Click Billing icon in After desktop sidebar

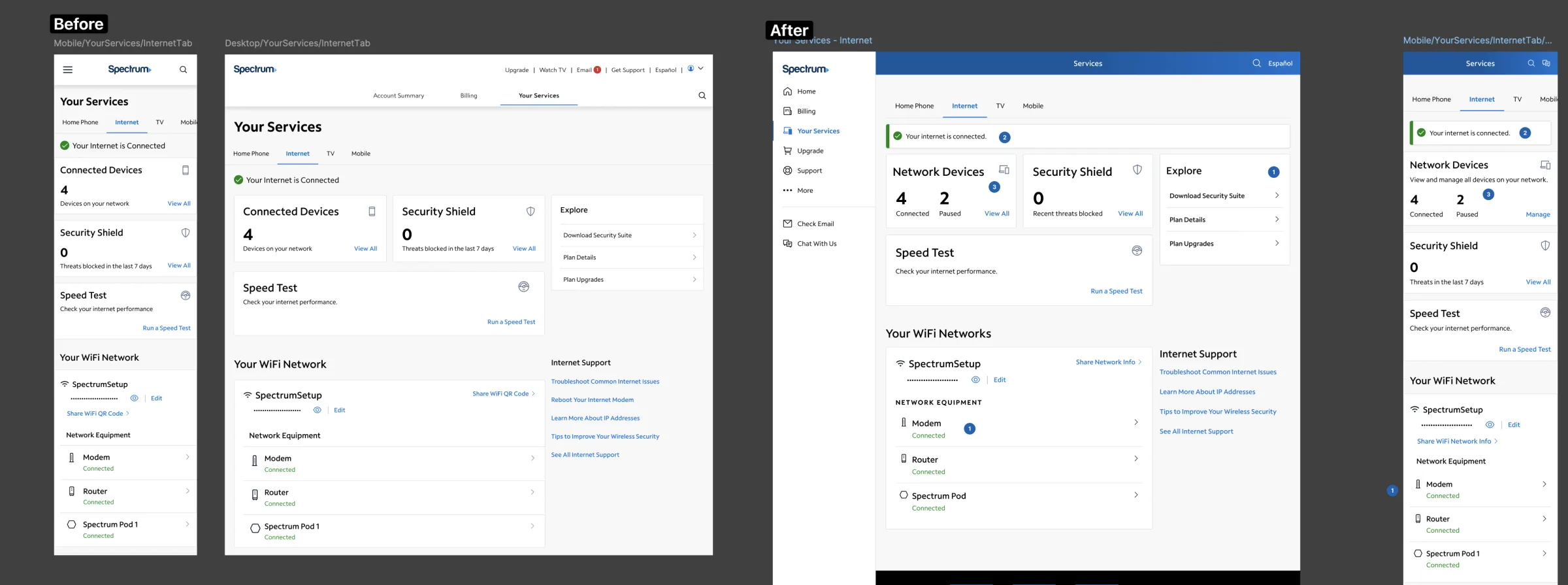pos(788,111)
